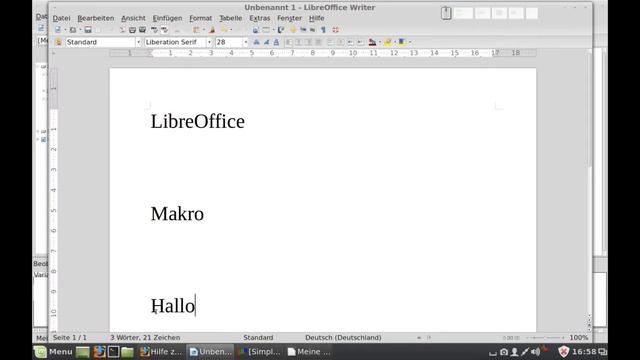Toggle numbering on/off
Image resolution: width=640 pixels, height=360 pixels.
click(331, 42)
